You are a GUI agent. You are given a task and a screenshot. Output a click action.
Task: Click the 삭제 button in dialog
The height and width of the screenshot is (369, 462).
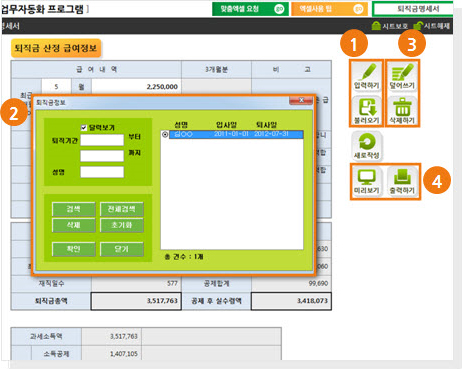click(74, 225)
